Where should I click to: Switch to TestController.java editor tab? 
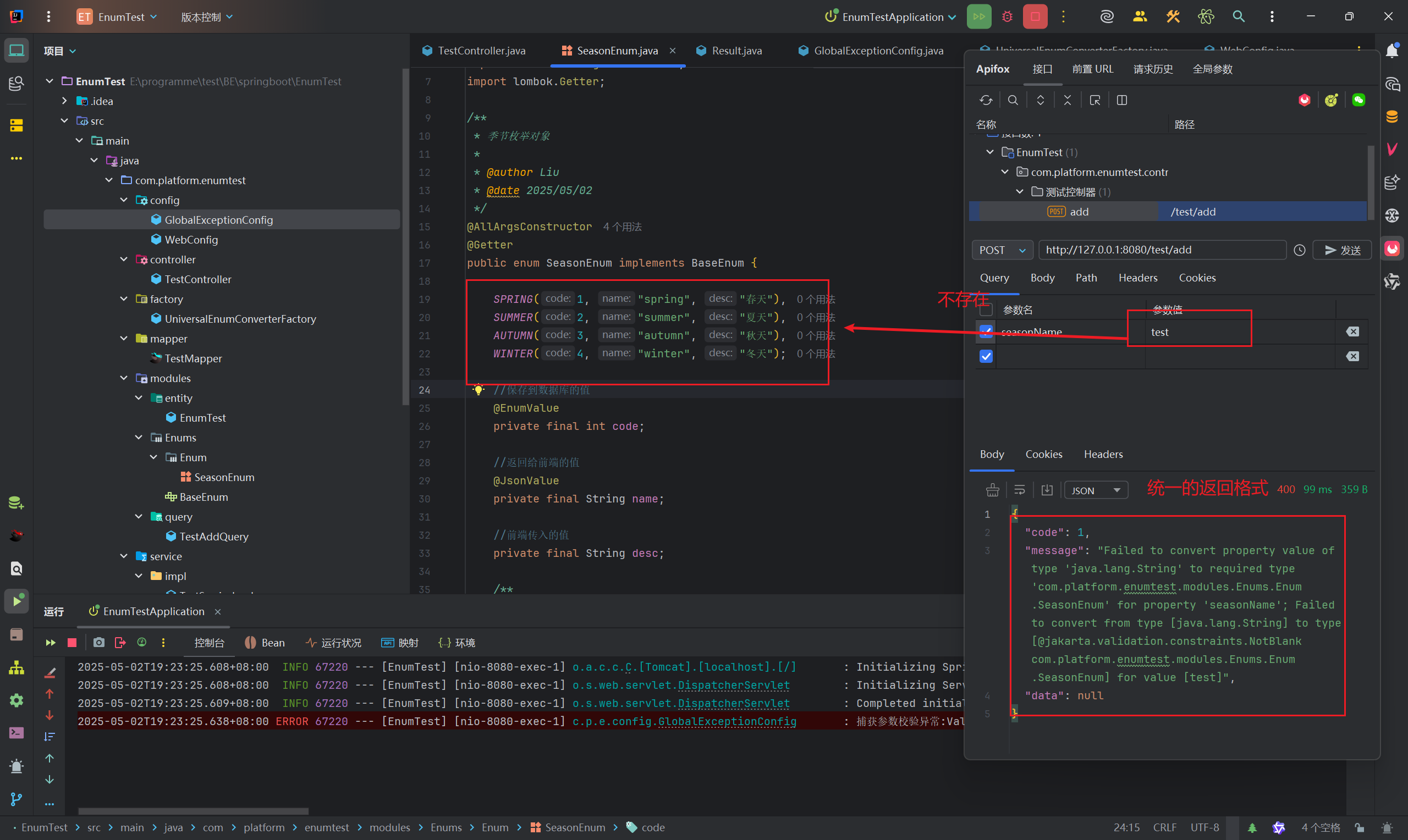[x=481, y=51]
